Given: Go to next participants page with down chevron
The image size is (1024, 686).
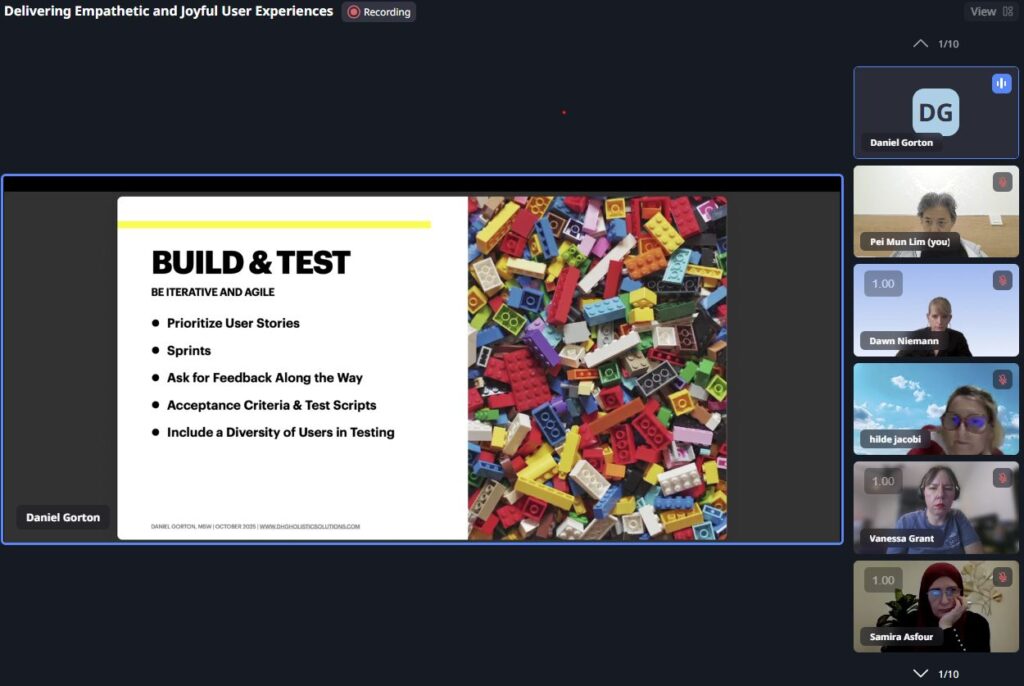Looking at the screenshot, I should pyautogui.click(x=921, y=673).
